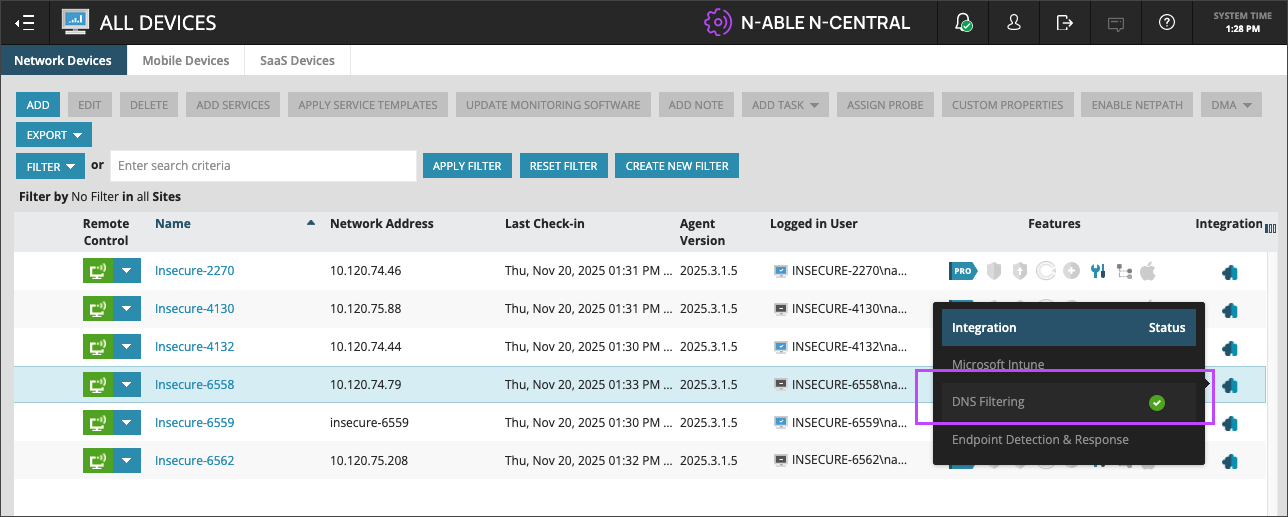This screenshot has width=1288, height=517.
Task: Open the help question mark icon
Action: [x=1166, y=22]
